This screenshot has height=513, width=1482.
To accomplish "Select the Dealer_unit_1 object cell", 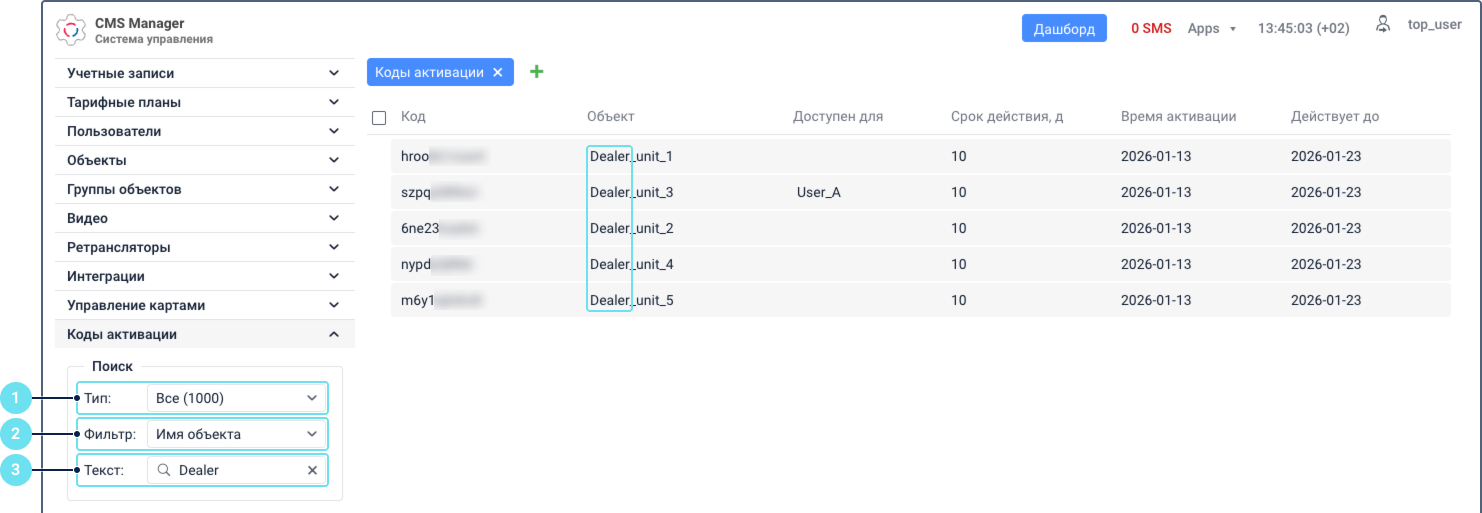I will (631, 156).
